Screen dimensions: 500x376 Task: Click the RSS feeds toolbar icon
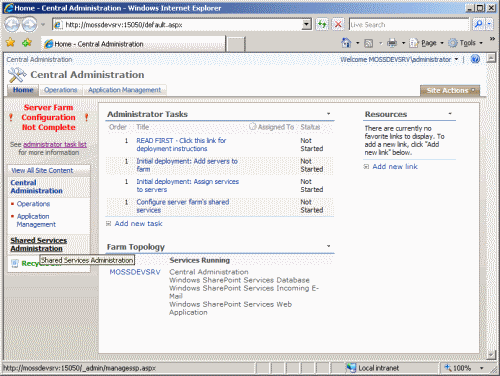(368, 43)
